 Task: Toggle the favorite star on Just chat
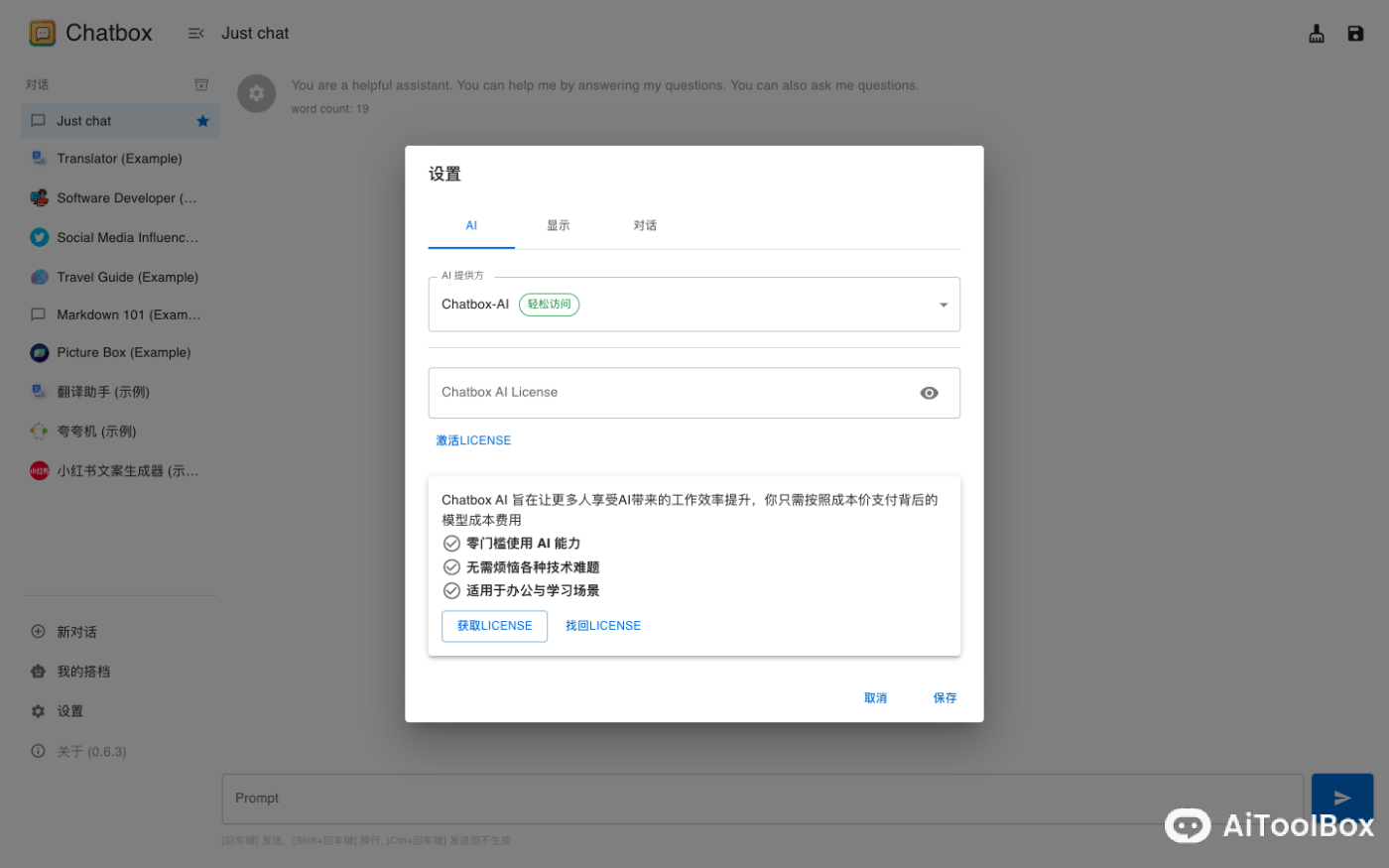[202, 120]
